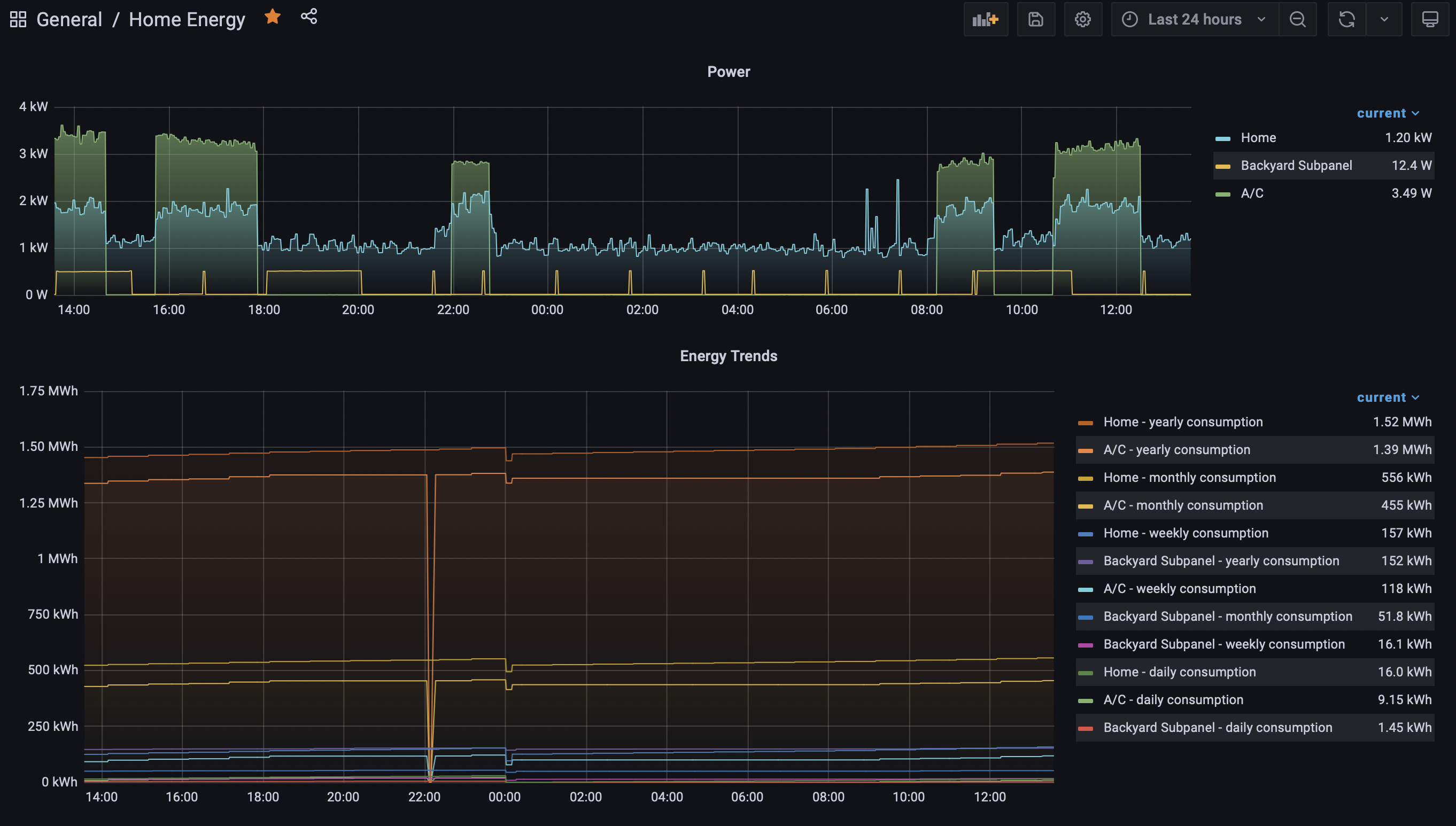The image size is (1456, 826).
Task: Toggle Backyard Subpanel - monthly consumption series
Action: 1227,617
